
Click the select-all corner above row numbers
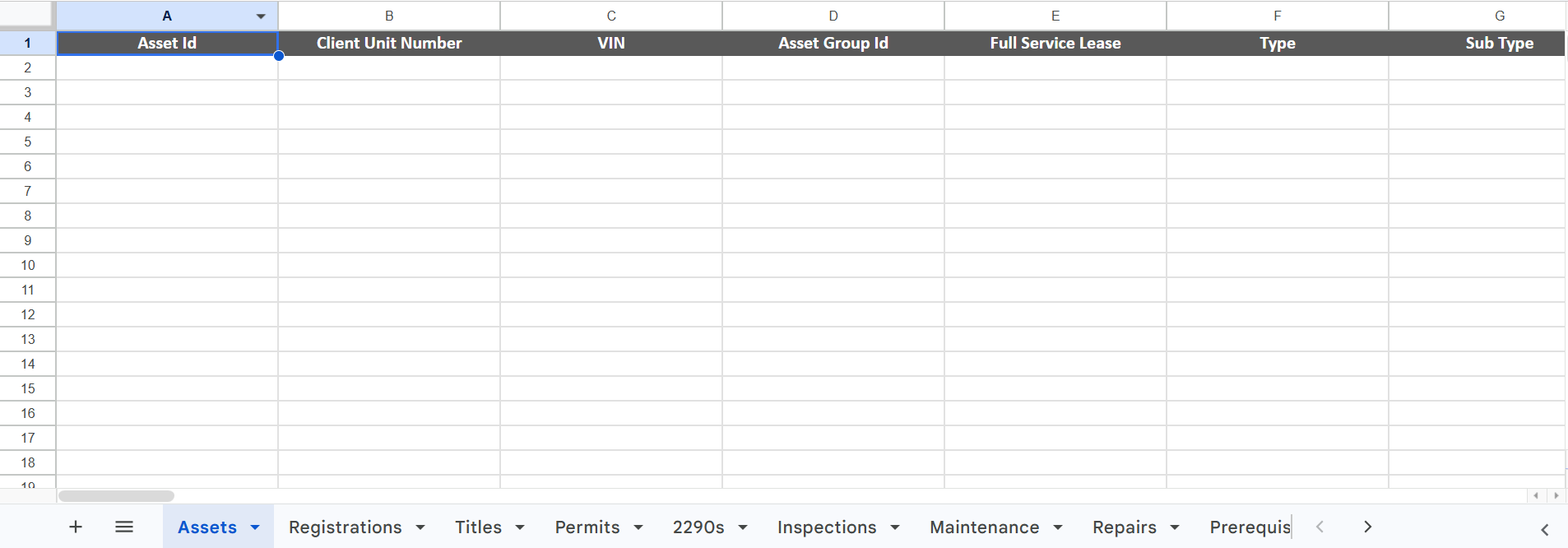click(x=28, y=15)
